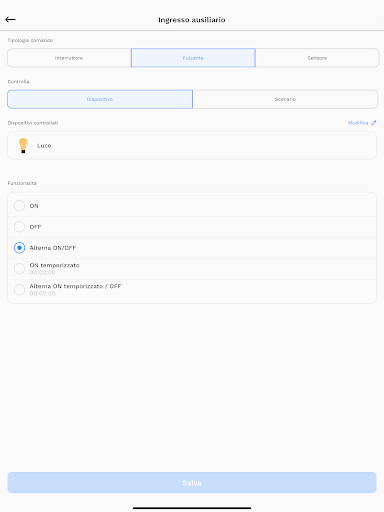Select the Sensore command type
Image resolution: width=384 pixels, height=512 pixels.
coord(317,58)
